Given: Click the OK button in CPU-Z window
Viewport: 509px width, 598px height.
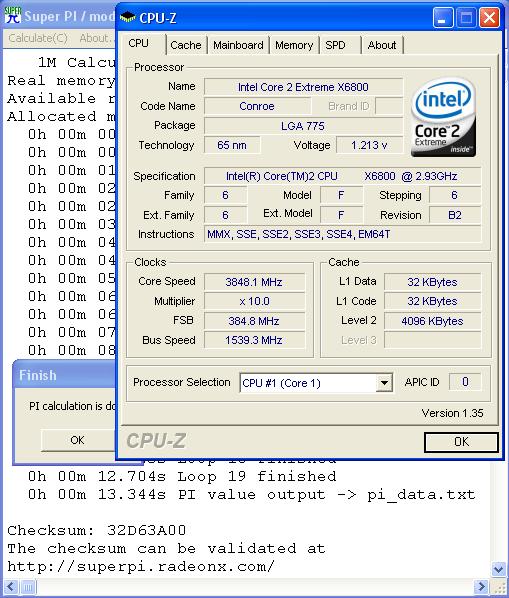Looking at the screenshot, I should point(461,442).
